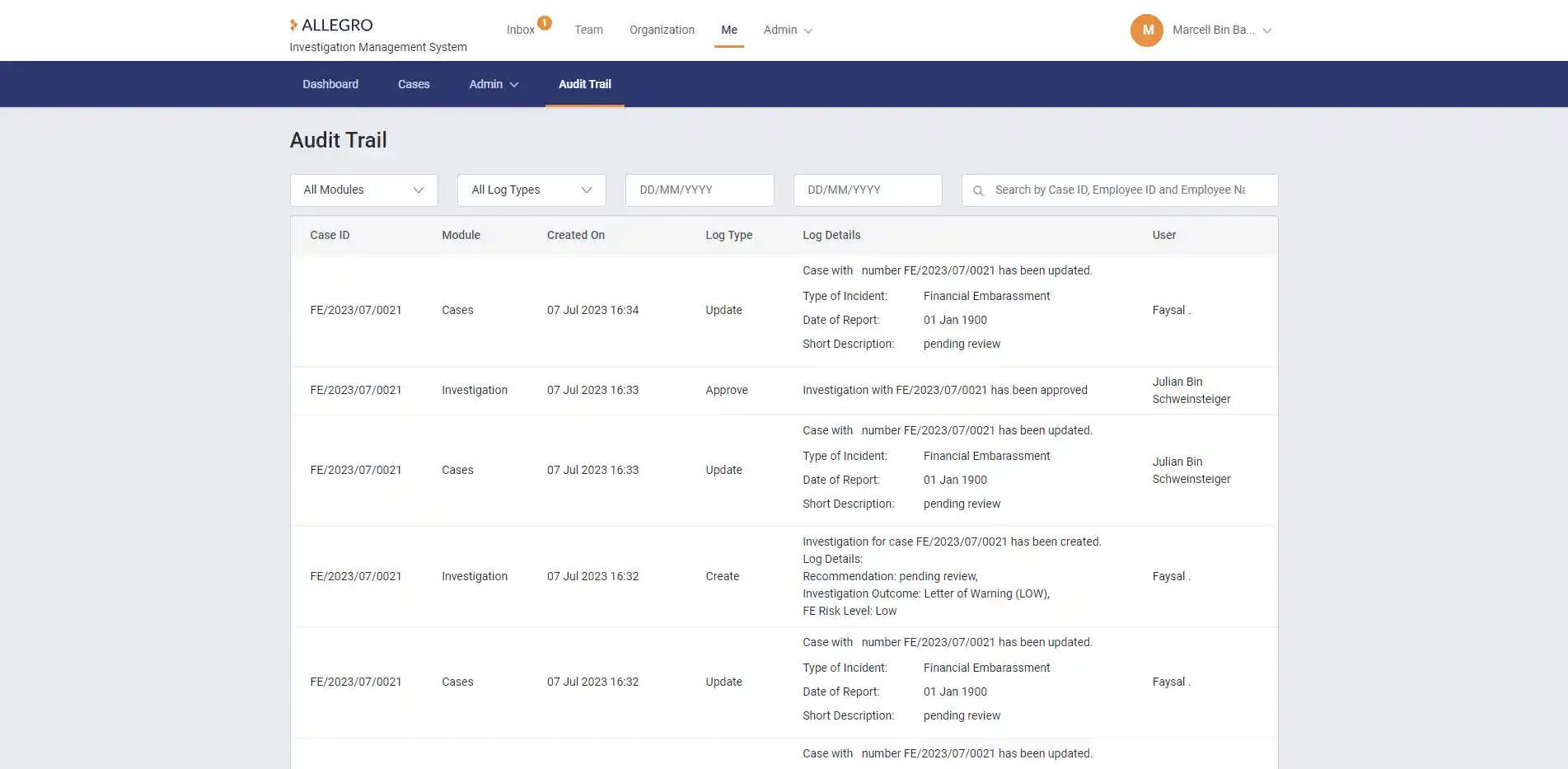The width and height of the screenshot is (1568, 769).
Task: Switch to Dashboard tab
Action: 330,84
